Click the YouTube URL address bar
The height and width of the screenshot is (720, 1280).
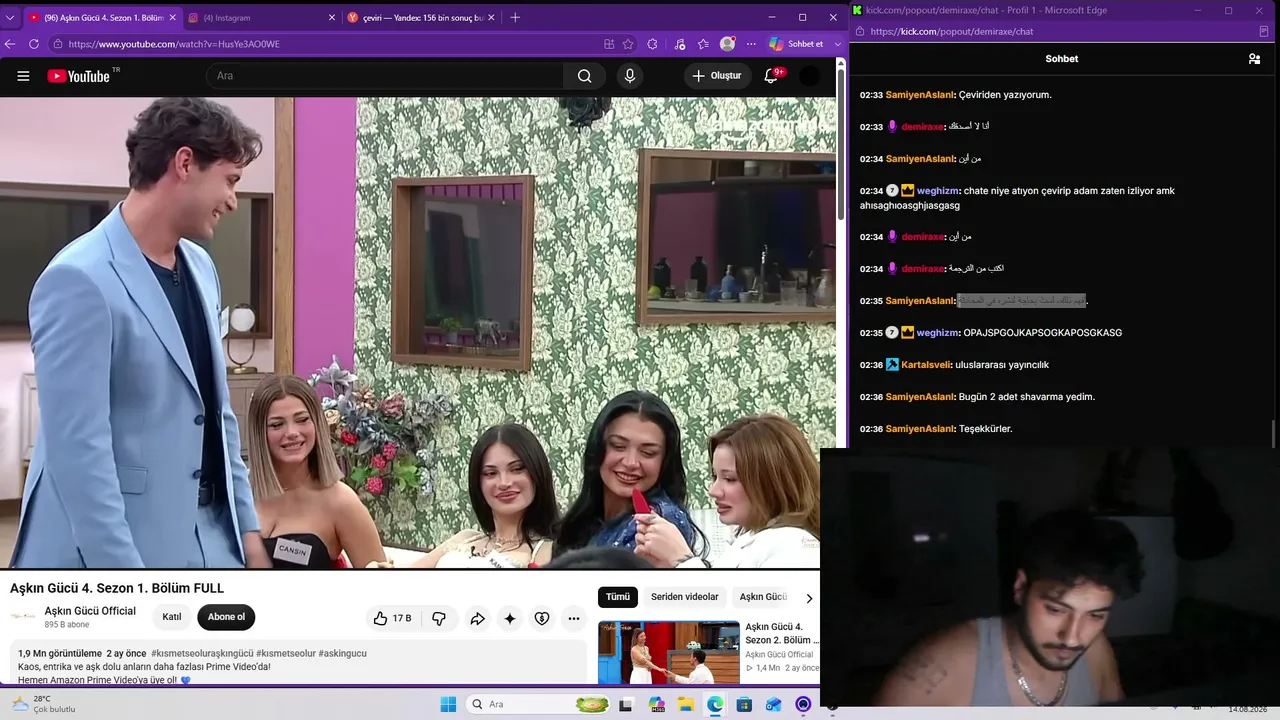pyautogui.click(x=325, y=44)
